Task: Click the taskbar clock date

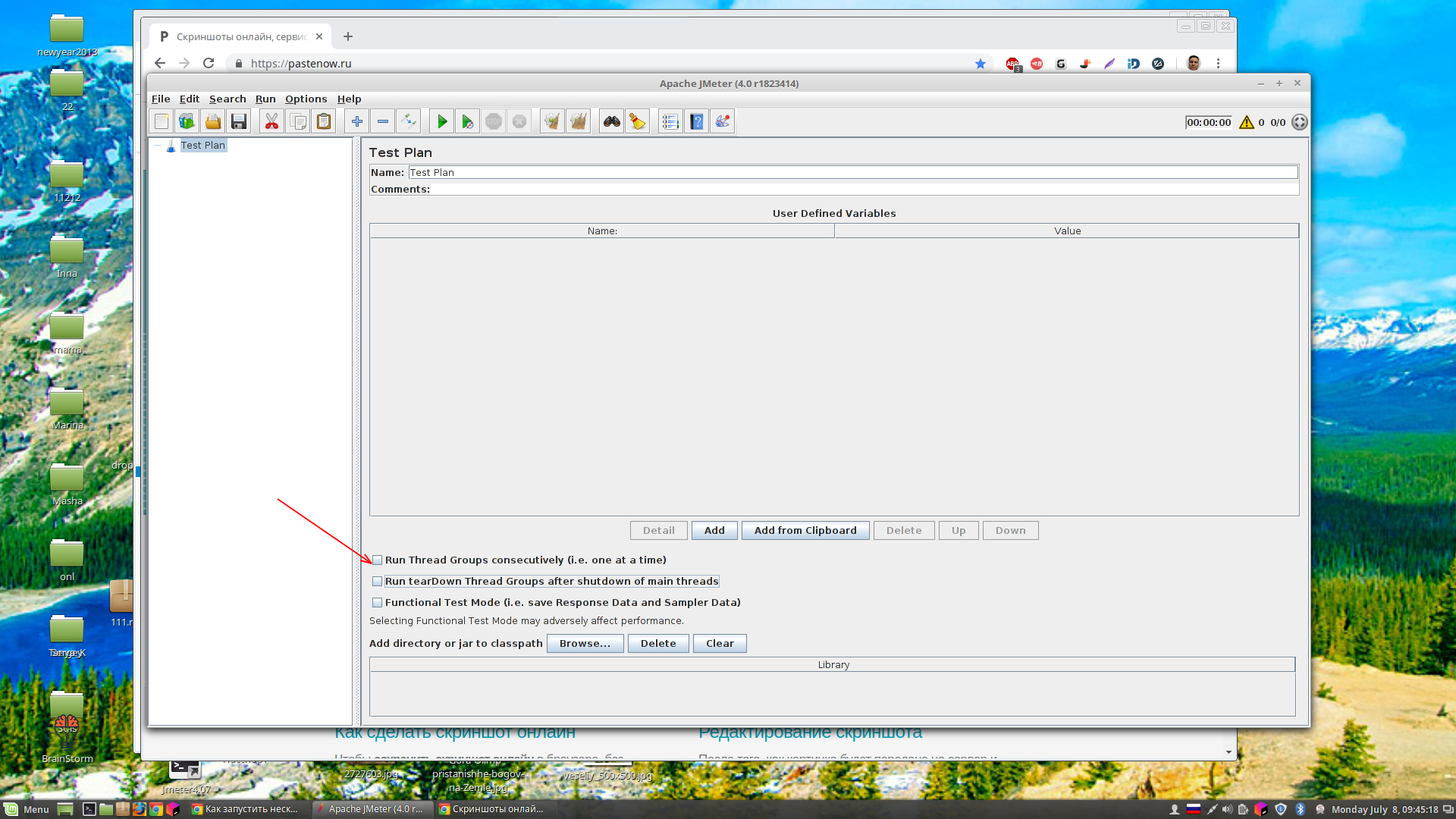Action: tap(1385, 810)
